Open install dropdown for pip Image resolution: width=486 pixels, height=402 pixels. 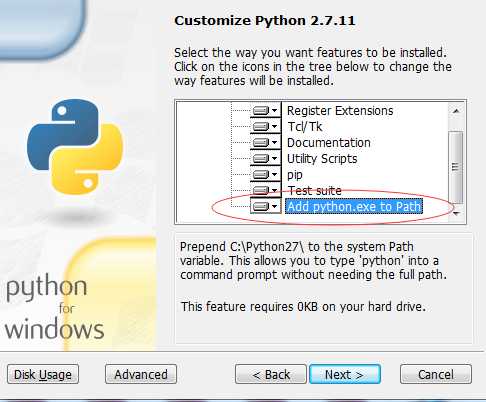point(266,174)
